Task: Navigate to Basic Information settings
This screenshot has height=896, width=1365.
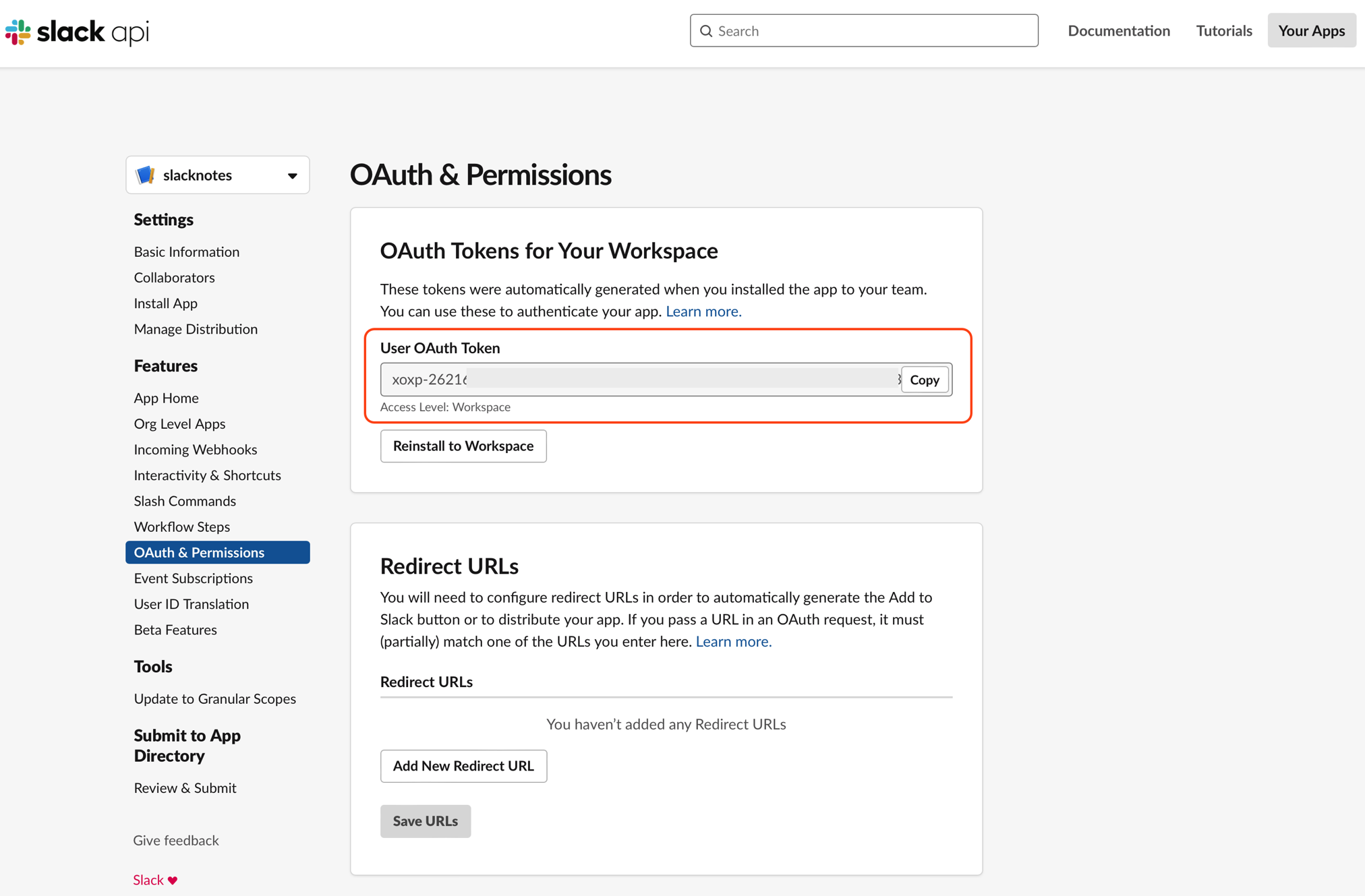Action: point(186,251)
